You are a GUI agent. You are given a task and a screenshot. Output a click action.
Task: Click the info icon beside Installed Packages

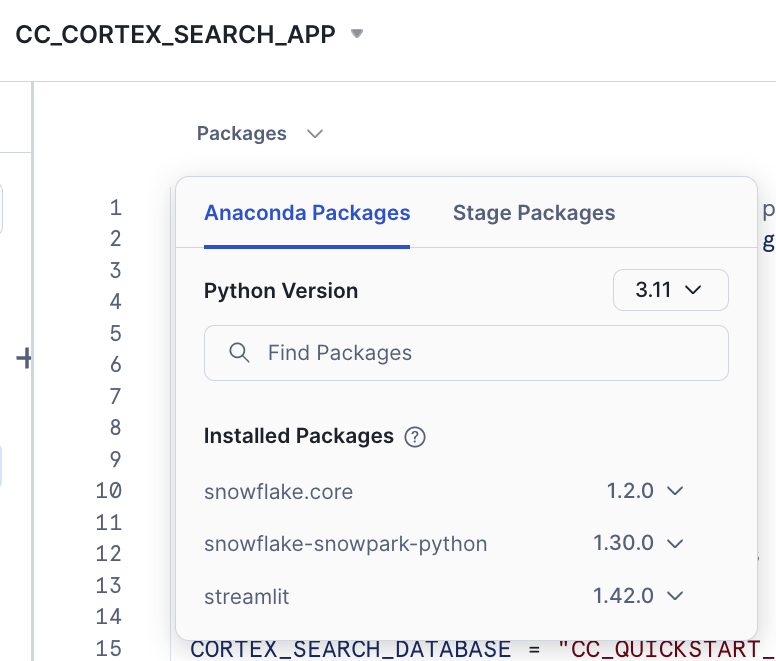(x=415, y=437)
